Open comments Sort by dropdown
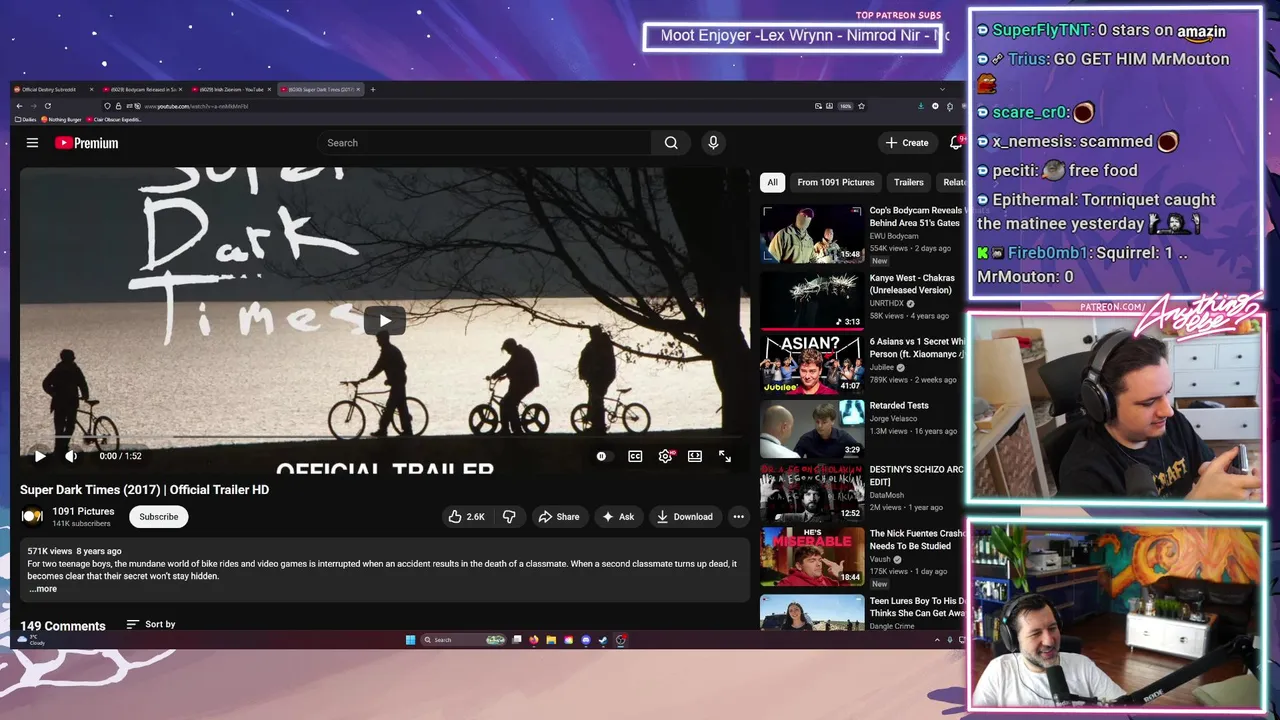Image resolution: width=1280 pixels, height=720 pixels. click(151, 624)
